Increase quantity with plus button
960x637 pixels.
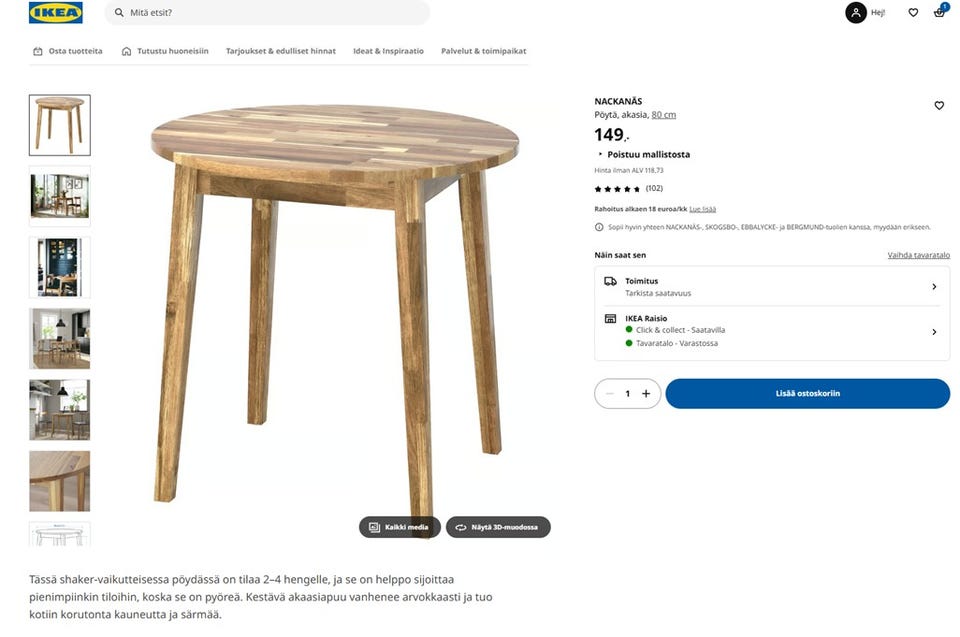[x=646, y=394]
